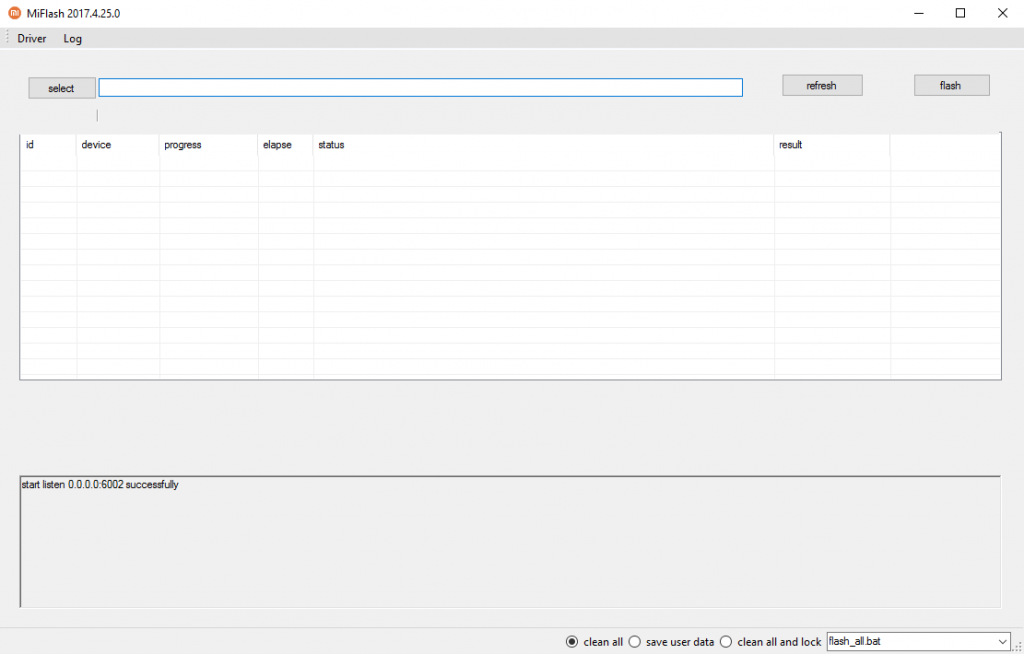Click the flash button

(x=951, y=86)
